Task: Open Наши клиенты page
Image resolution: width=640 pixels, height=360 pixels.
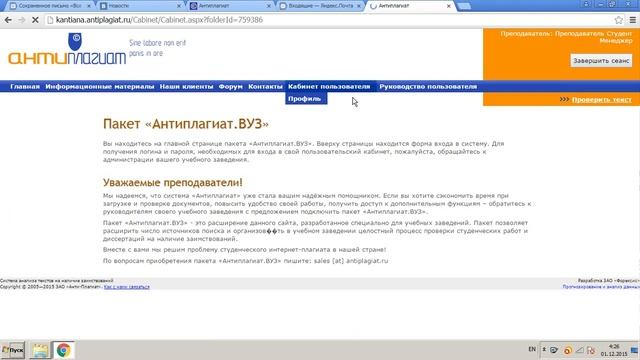Action: point(186,87)
